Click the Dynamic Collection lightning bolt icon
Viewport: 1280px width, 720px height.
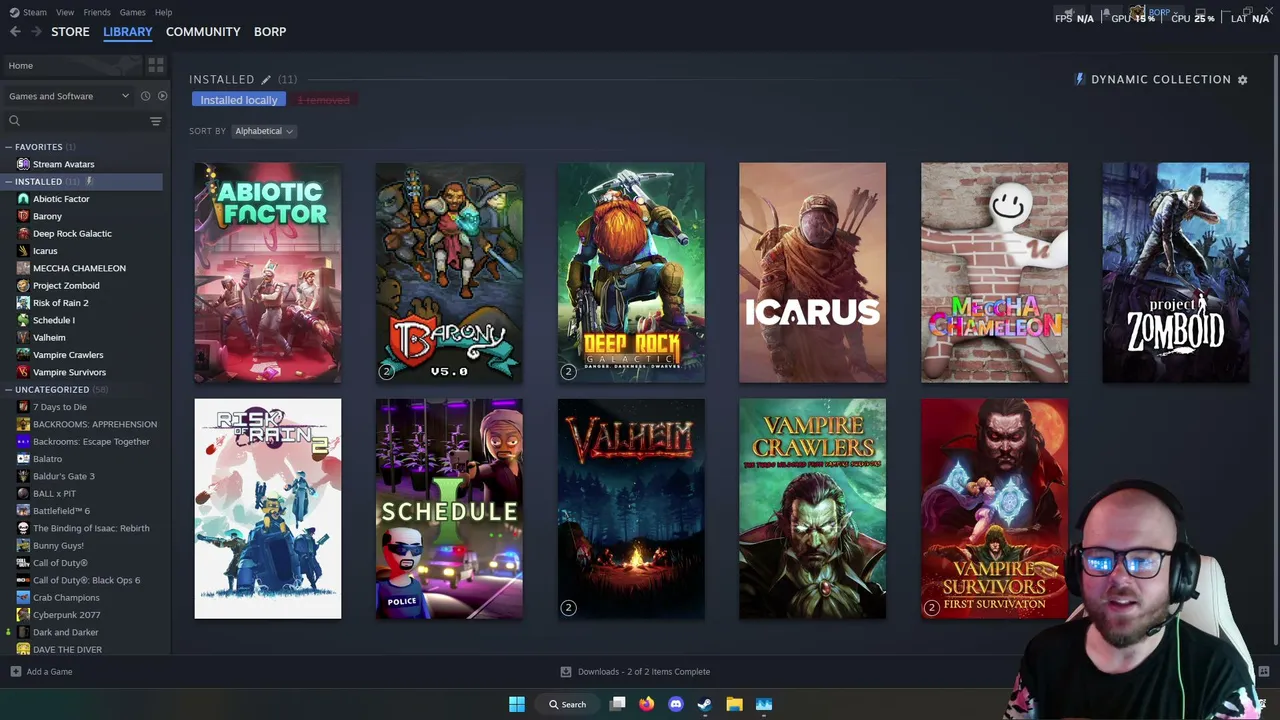(x=1079, y=79)
